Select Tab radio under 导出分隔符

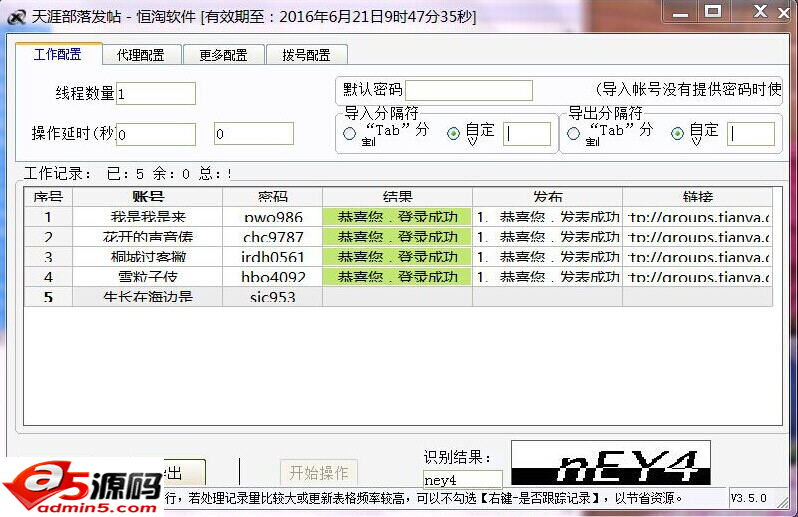(573, 134)
